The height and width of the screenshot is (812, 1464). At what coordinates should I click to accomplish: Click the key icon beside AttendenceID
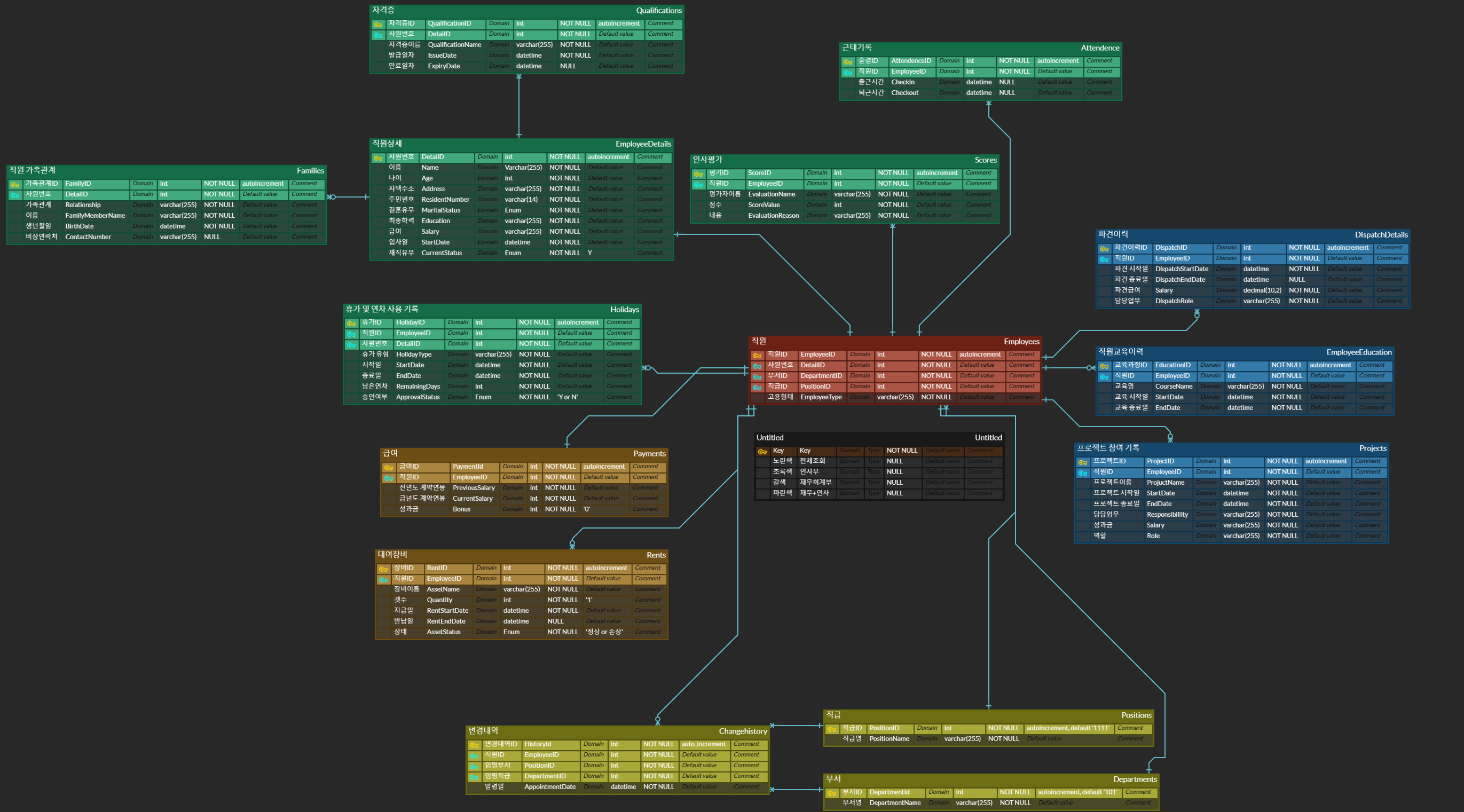pos(848,62)
